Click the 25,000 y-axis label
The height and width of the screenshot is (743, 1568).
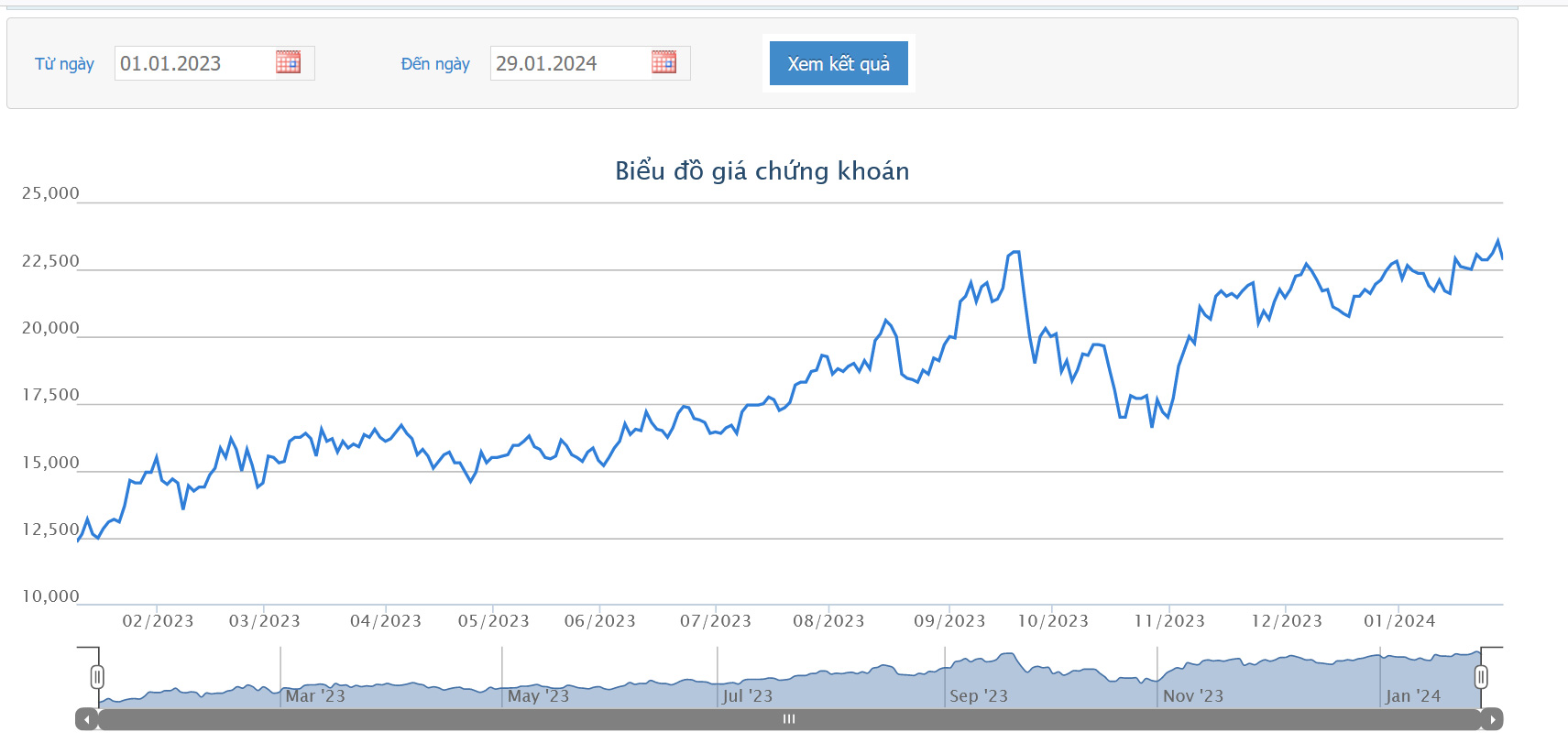tap(50, 193)
